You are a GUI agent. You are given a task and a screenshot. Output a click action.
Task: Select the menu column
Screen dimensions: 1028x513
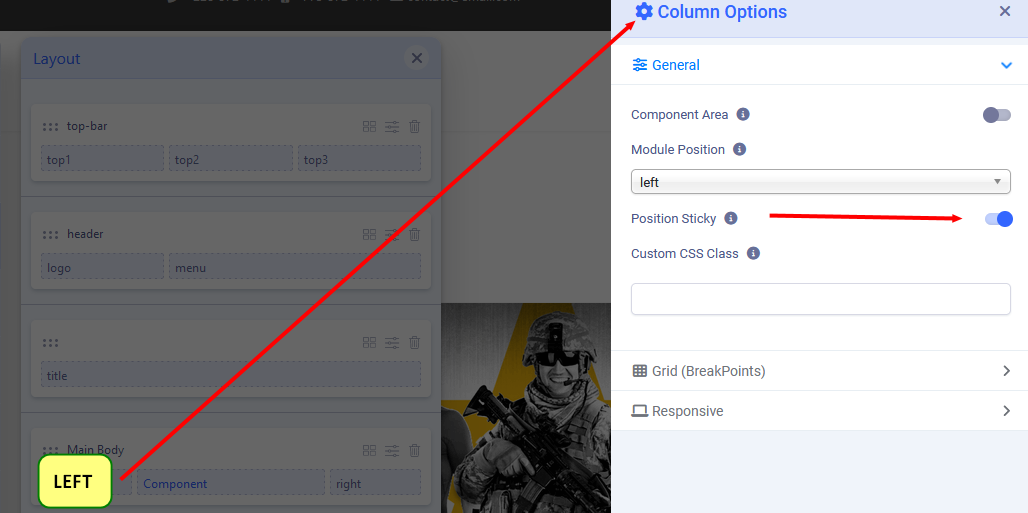click(x=295, y=266)
